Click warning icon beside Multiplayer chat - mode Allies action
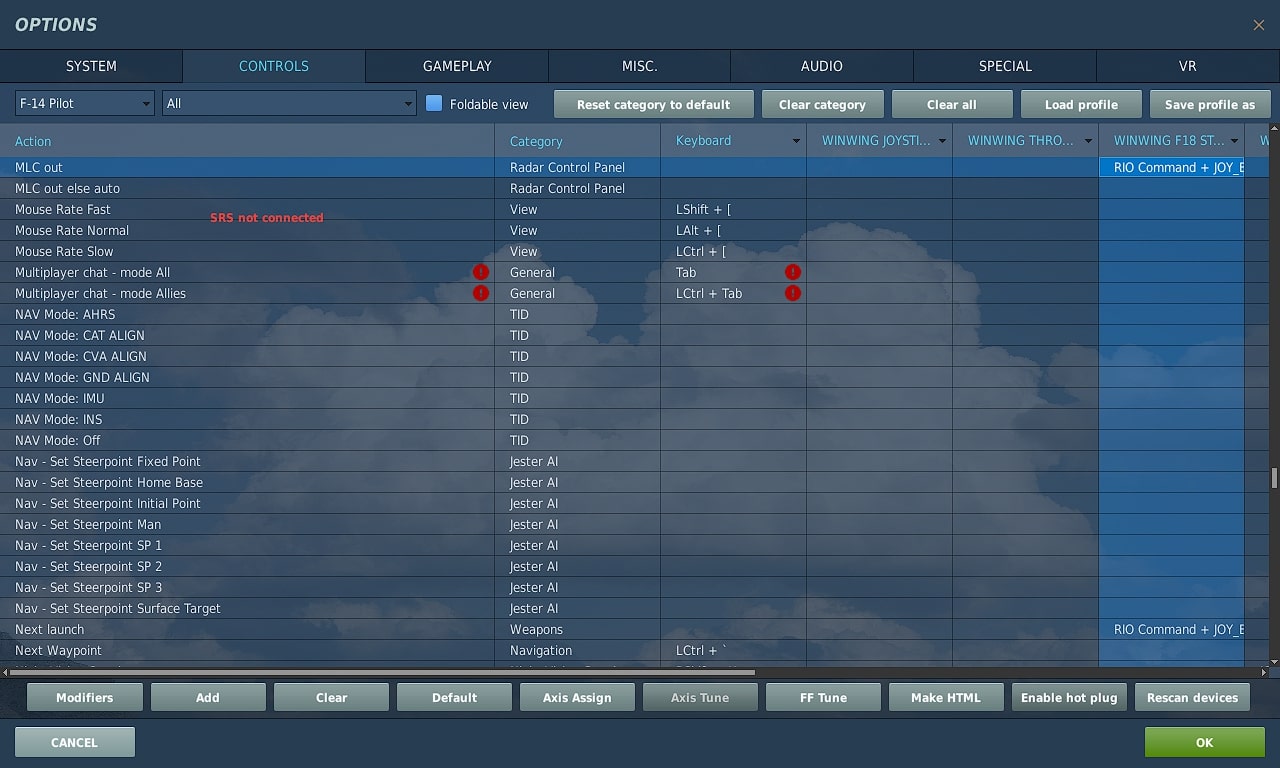Viewport: 1280px width, 768px height. click(481, 293)
